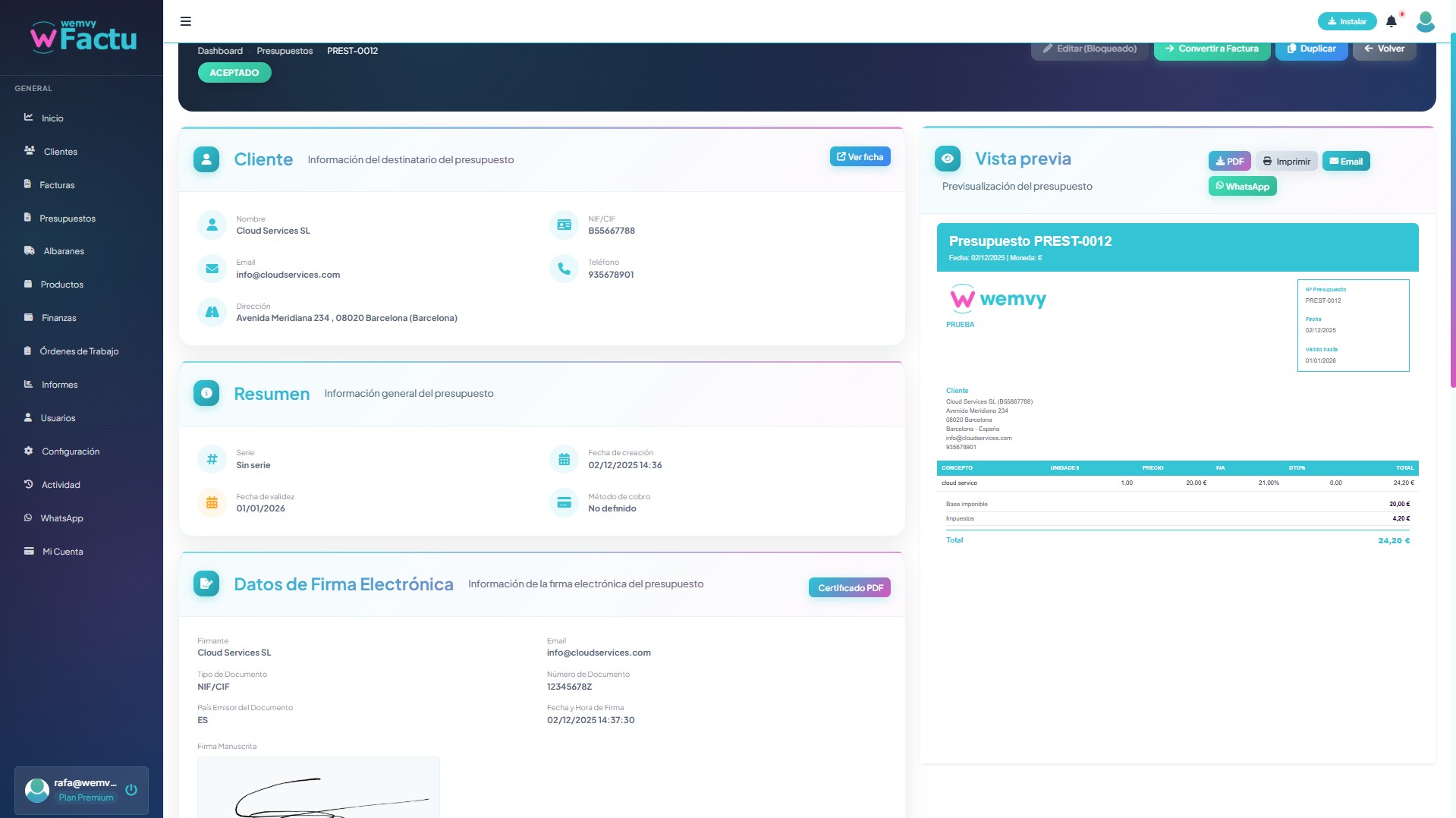Go back with the Volver button
Screen dimensions: 1456x818
(1384, 49)
